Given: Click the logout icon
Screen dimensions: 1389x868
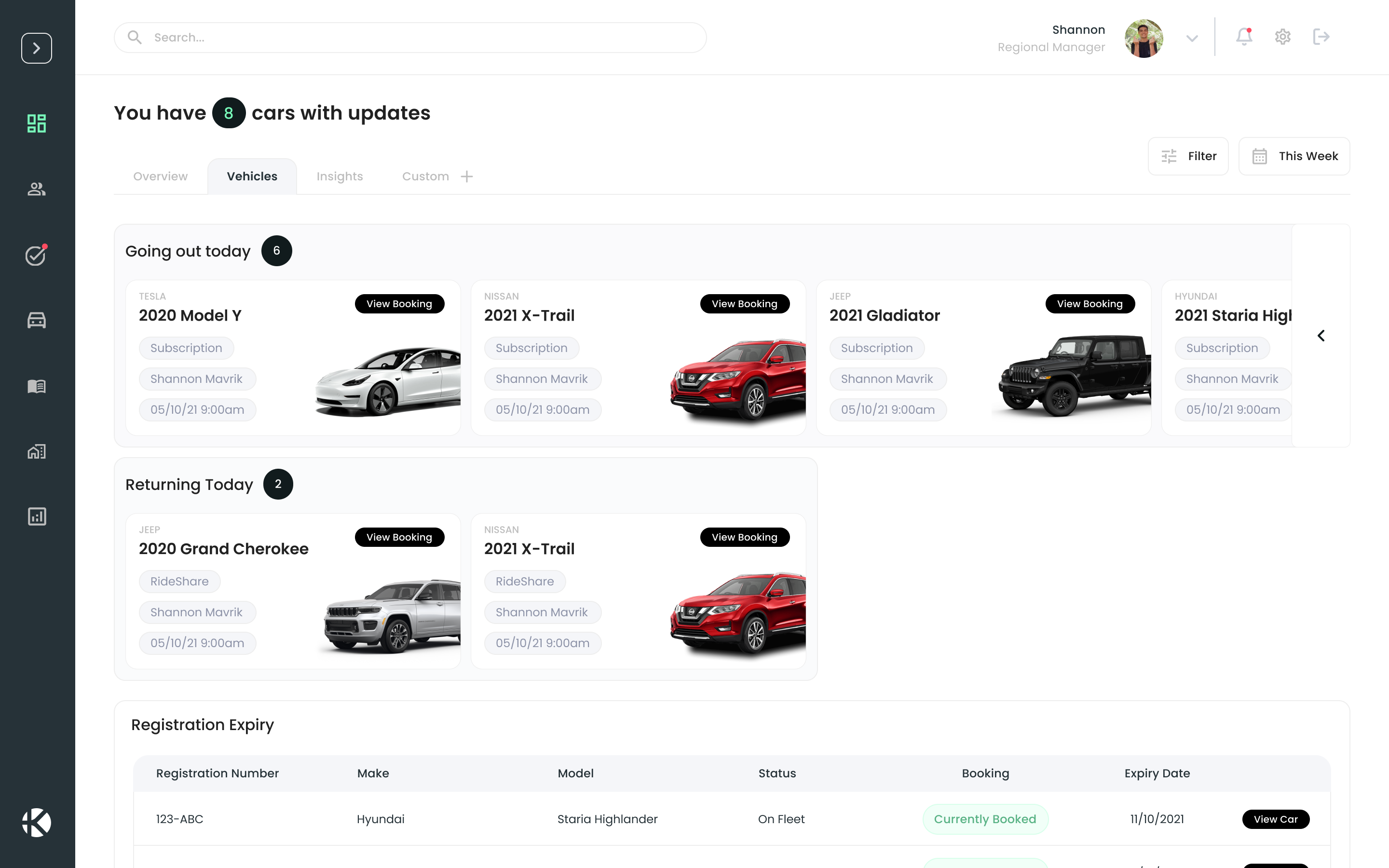Looking at the screenshot, I should (x=1321, y=37).
